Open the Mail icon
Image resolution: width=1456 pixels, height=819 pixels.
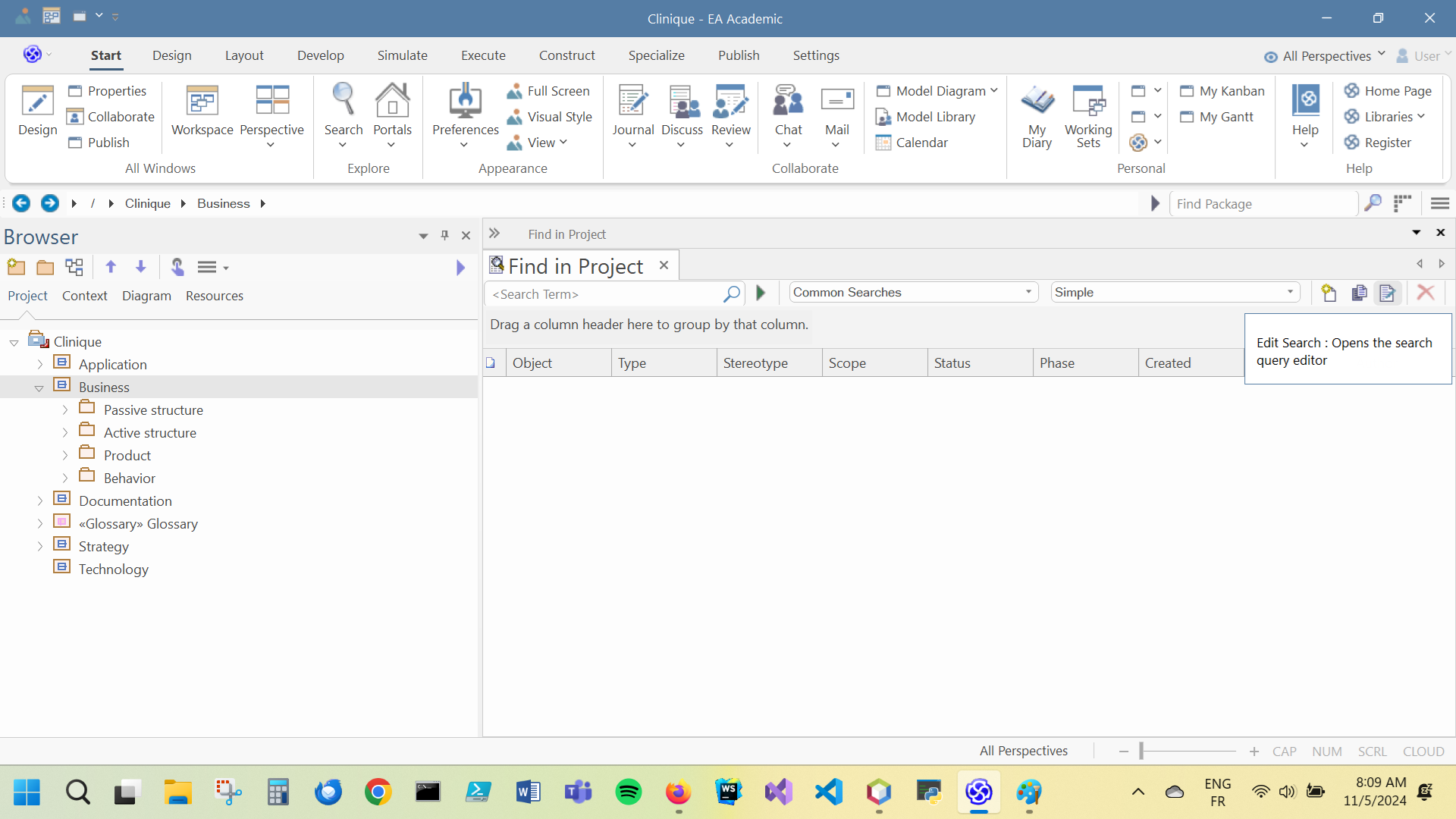point(837,101)
